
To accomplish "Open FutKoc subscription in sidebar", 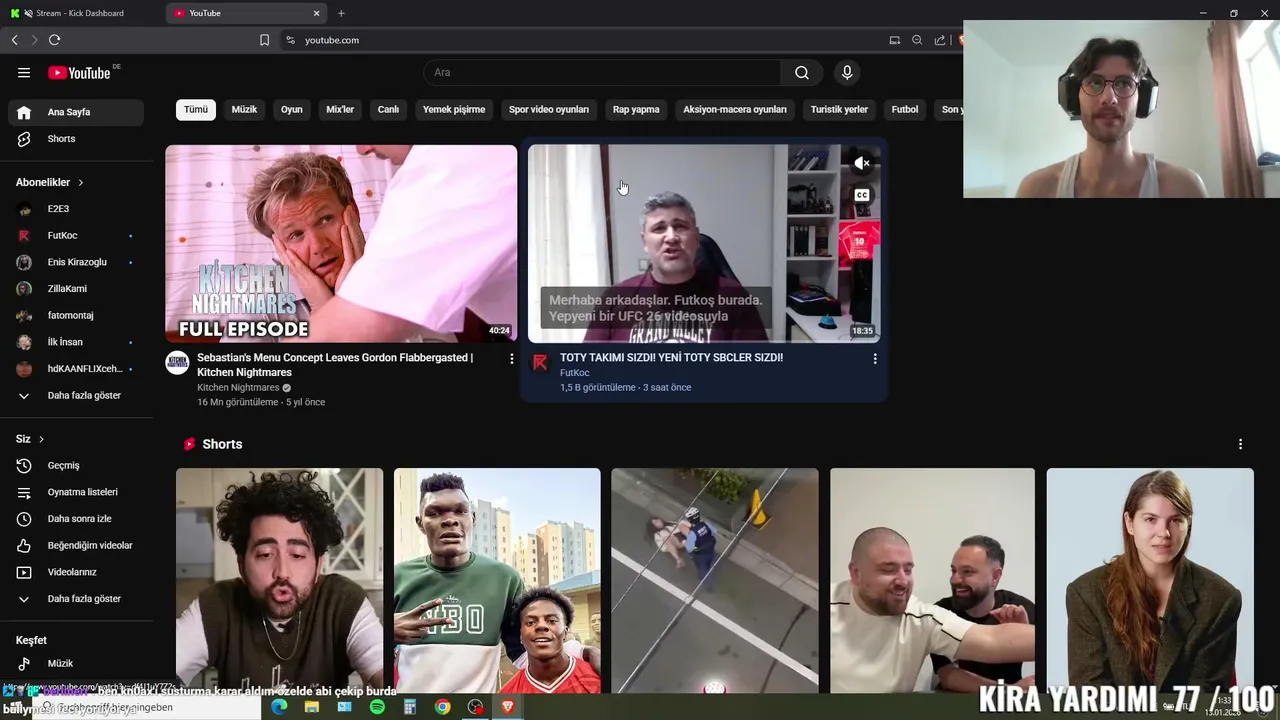I will click(x=76, y=235).
